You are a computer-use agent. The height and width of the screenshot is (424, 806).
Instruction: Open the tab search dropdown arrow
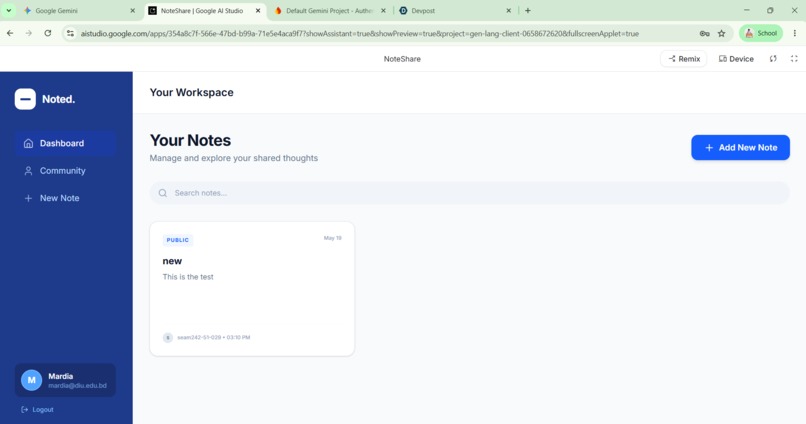(9, 11)
